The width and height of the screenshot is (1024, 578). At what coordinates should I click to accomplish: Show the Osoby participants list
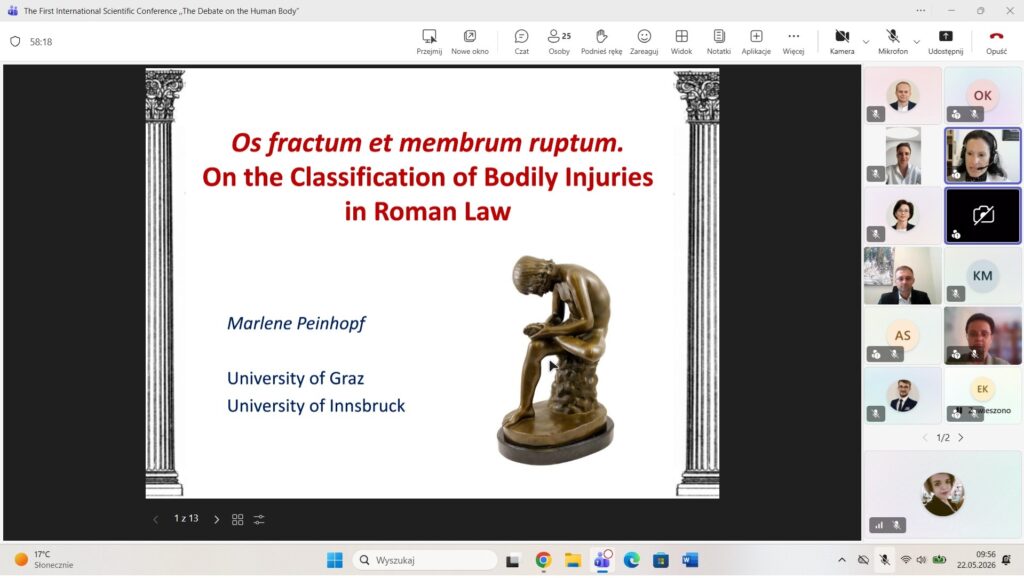point(559,42)
